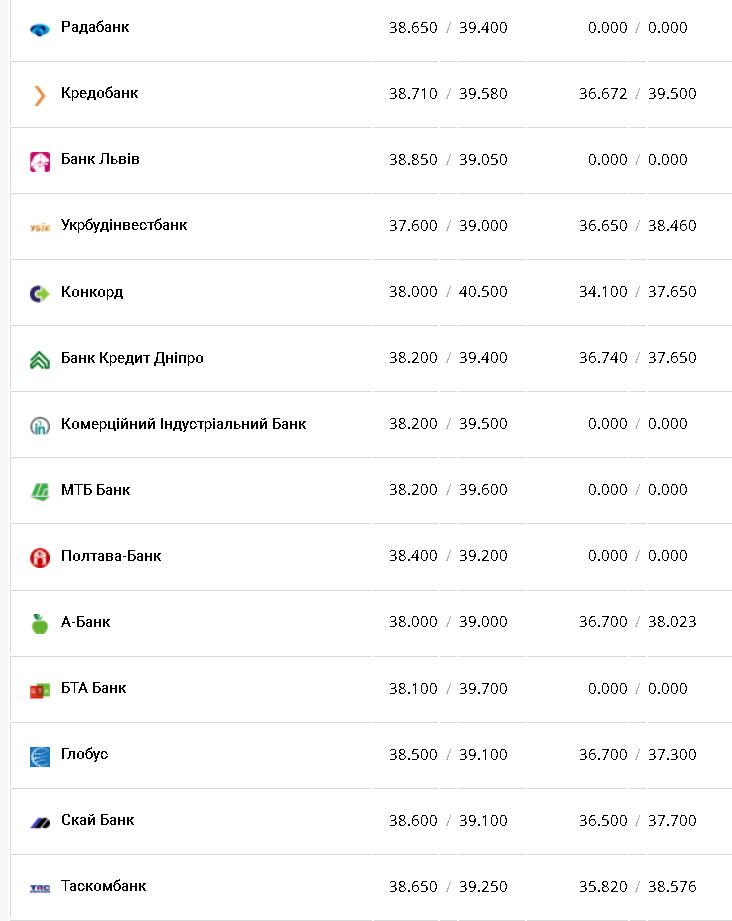Select Конкорд rate 38.000 / 40.500

[x=448, y=292]
